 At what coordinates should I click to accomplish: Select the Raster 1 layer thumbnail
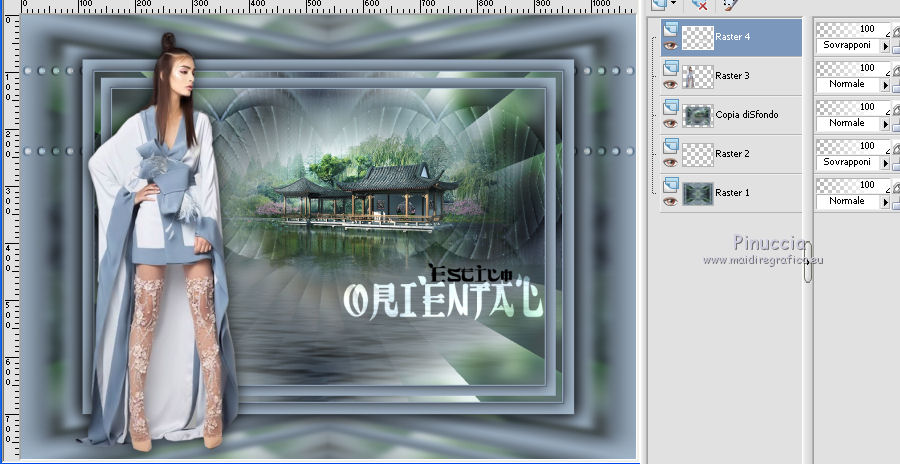(697, 194)
